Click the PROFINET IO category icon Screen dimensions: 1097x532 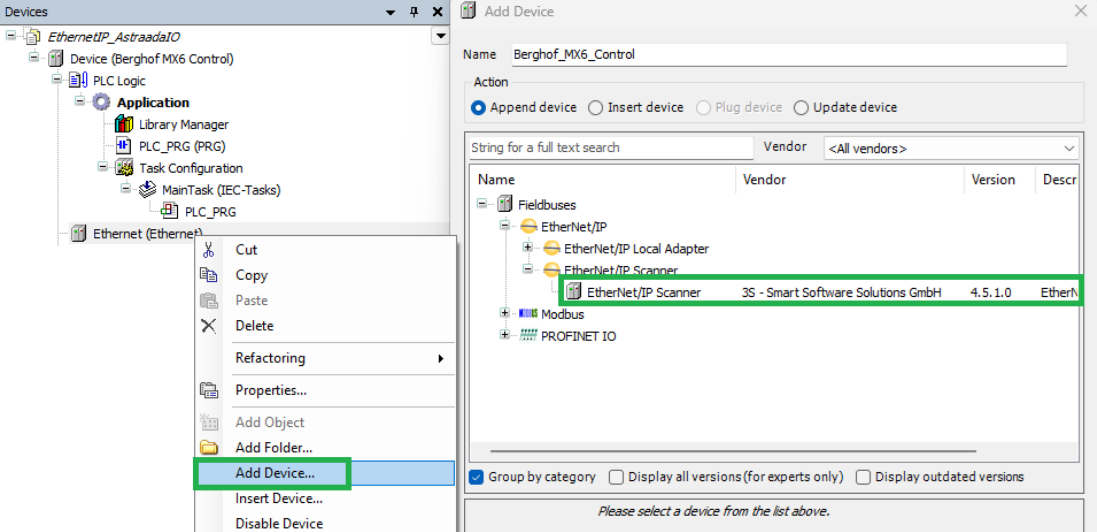click(x=528, y=336)
